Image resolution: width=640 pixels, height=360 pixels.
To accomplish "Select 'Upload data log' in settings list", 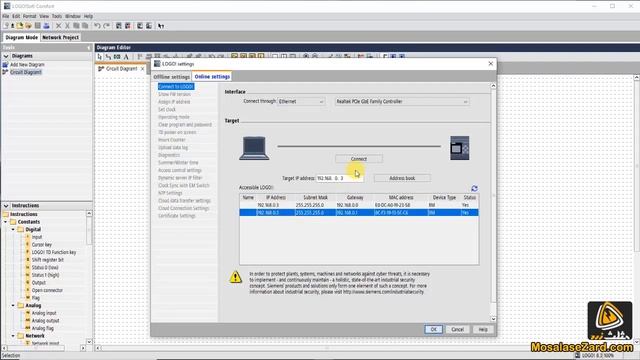I will coord(173,147).
